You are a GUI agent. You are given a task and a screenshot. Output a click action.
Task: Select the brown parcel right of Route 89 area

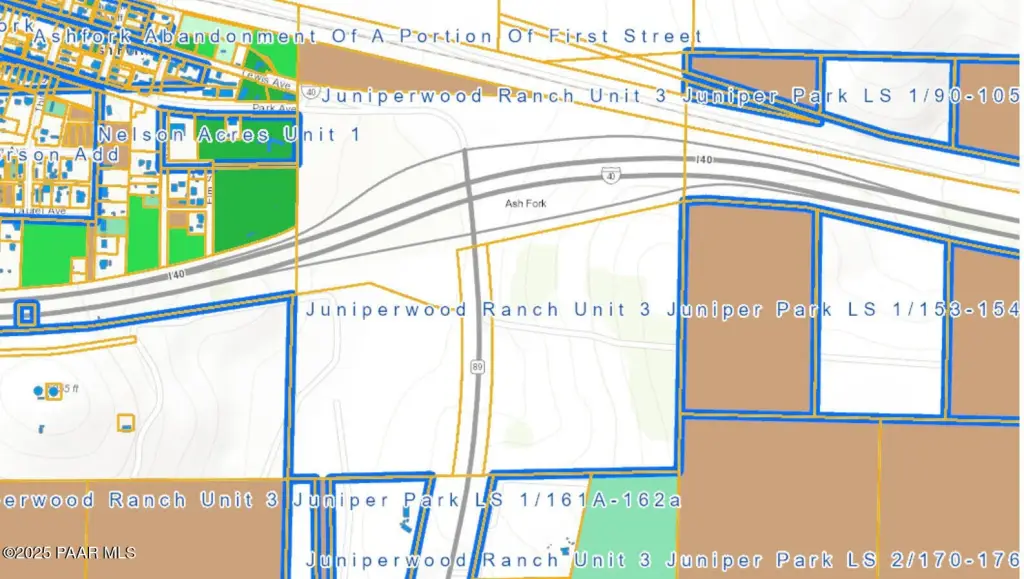click(x=748, y=310)
